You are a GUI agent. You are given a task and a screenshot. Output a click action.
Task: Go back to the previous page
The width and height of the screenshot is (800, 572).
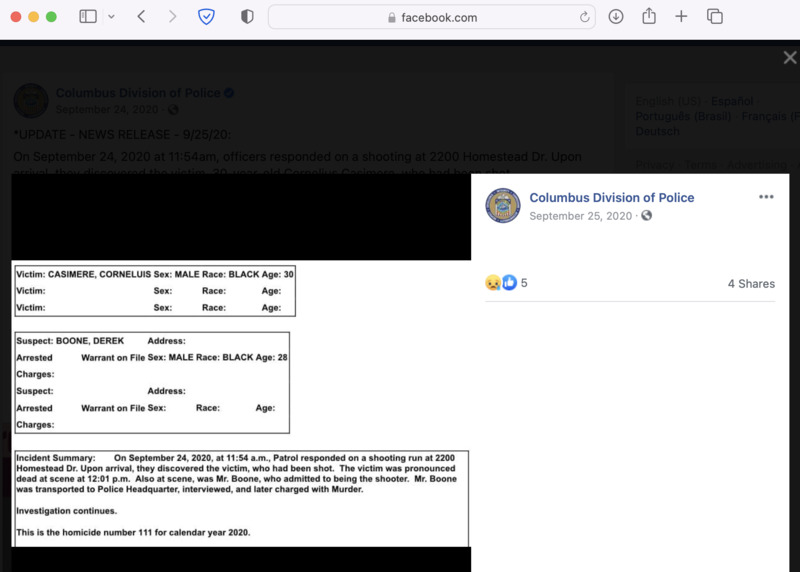click(x=141, y=17)
